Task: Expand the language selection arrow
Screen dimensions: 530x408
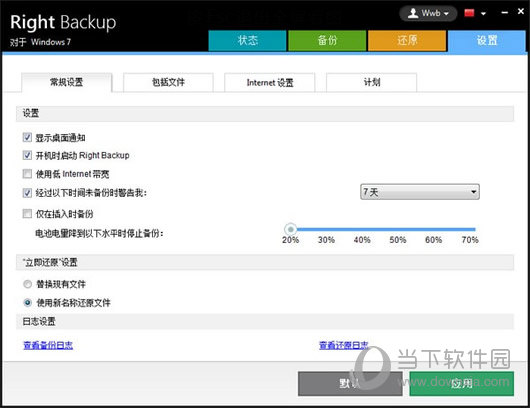Action: [x=483, y=14]
